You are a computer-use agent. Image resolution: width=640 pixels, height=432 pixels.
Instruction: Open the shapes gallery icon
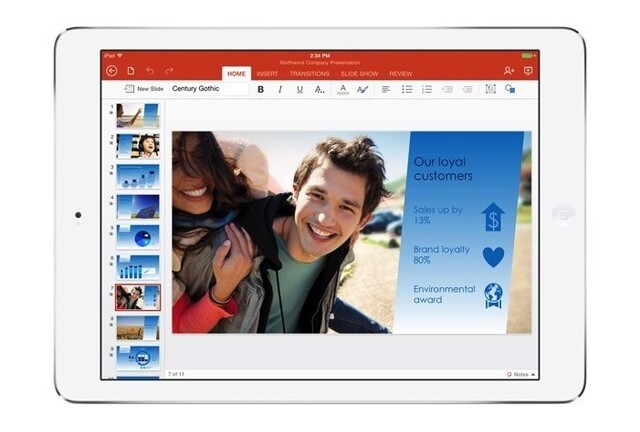pyautogui.click(x=510, y=89)
